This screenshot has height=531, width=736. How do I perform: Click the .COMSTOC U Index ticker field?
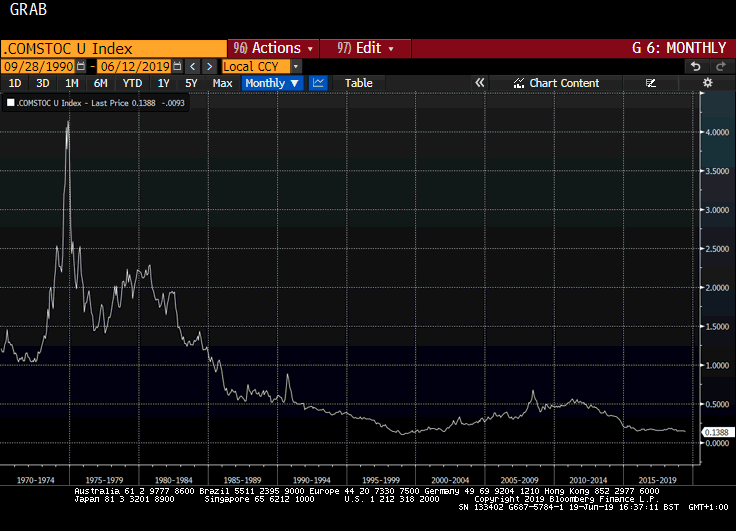112,48
